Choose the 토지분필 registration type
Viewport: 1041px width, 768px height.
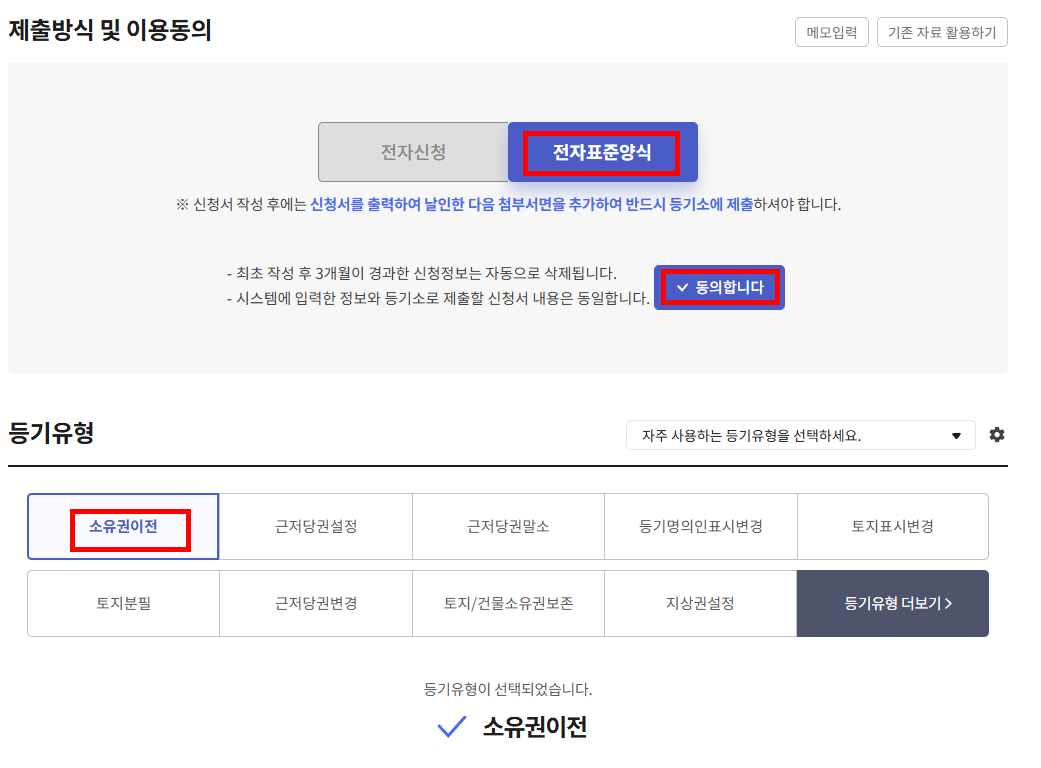pos(123,603)
